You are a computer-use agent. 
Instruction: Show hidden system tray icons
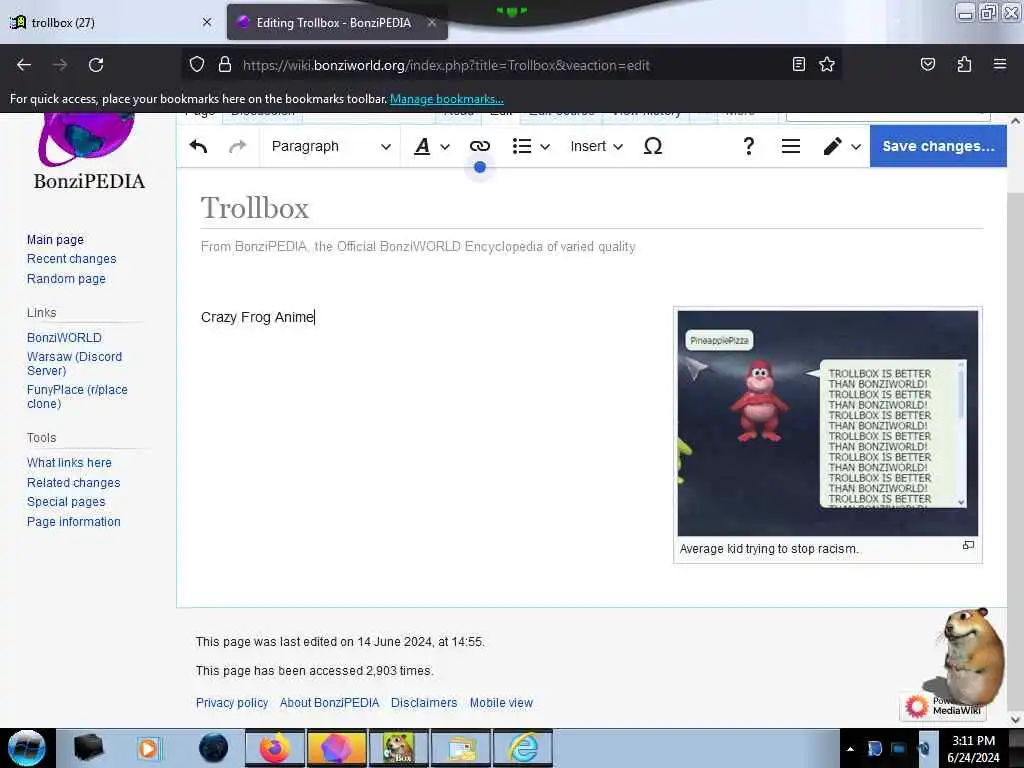click(850, 749)
